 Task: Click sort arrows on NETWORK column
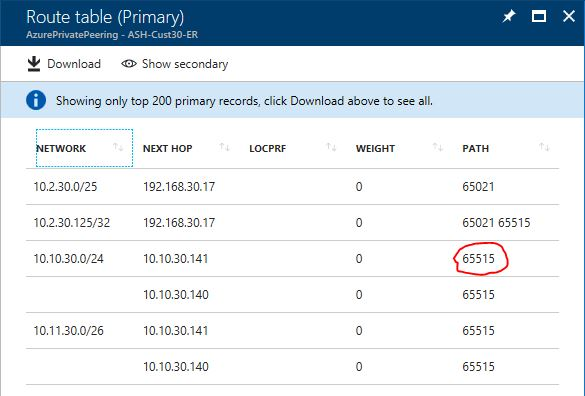point(118,147)
